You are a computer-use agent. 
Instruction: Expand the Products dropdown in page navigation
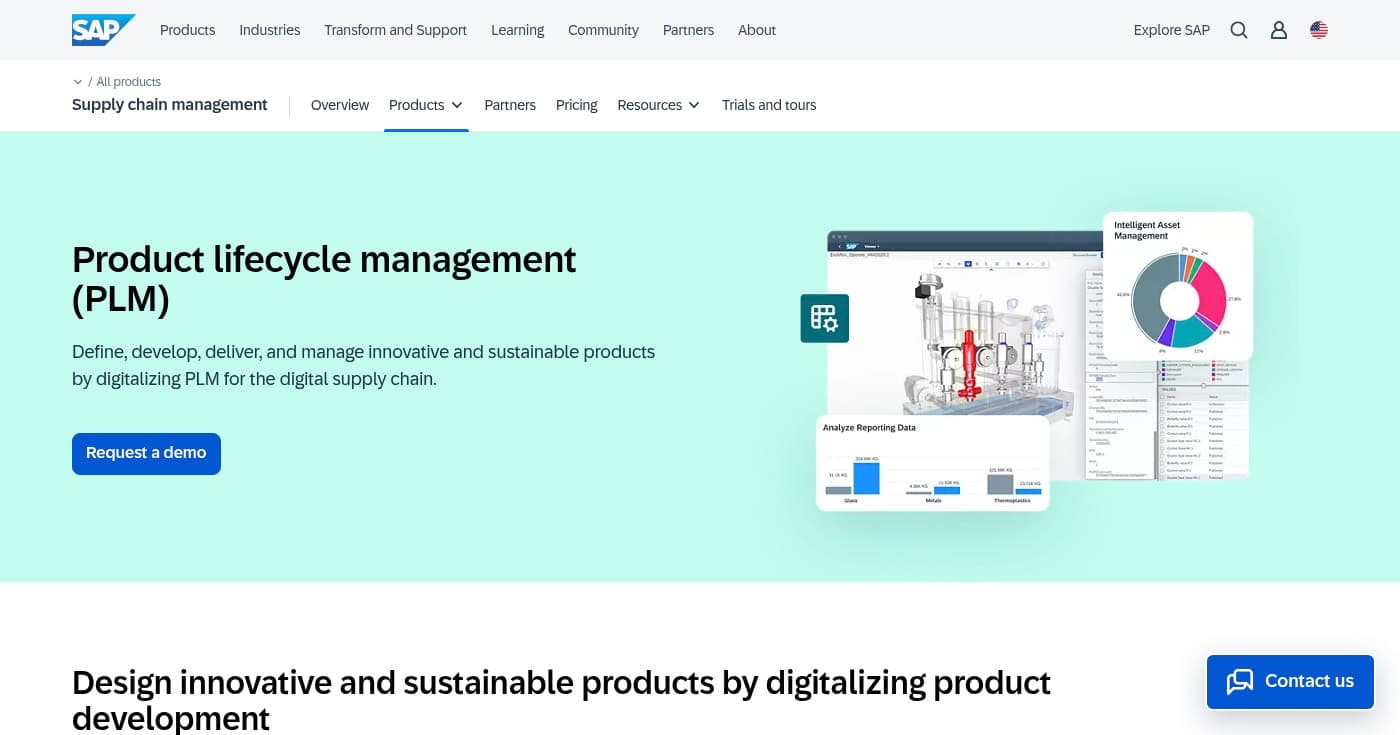click(x=425, y=105)
